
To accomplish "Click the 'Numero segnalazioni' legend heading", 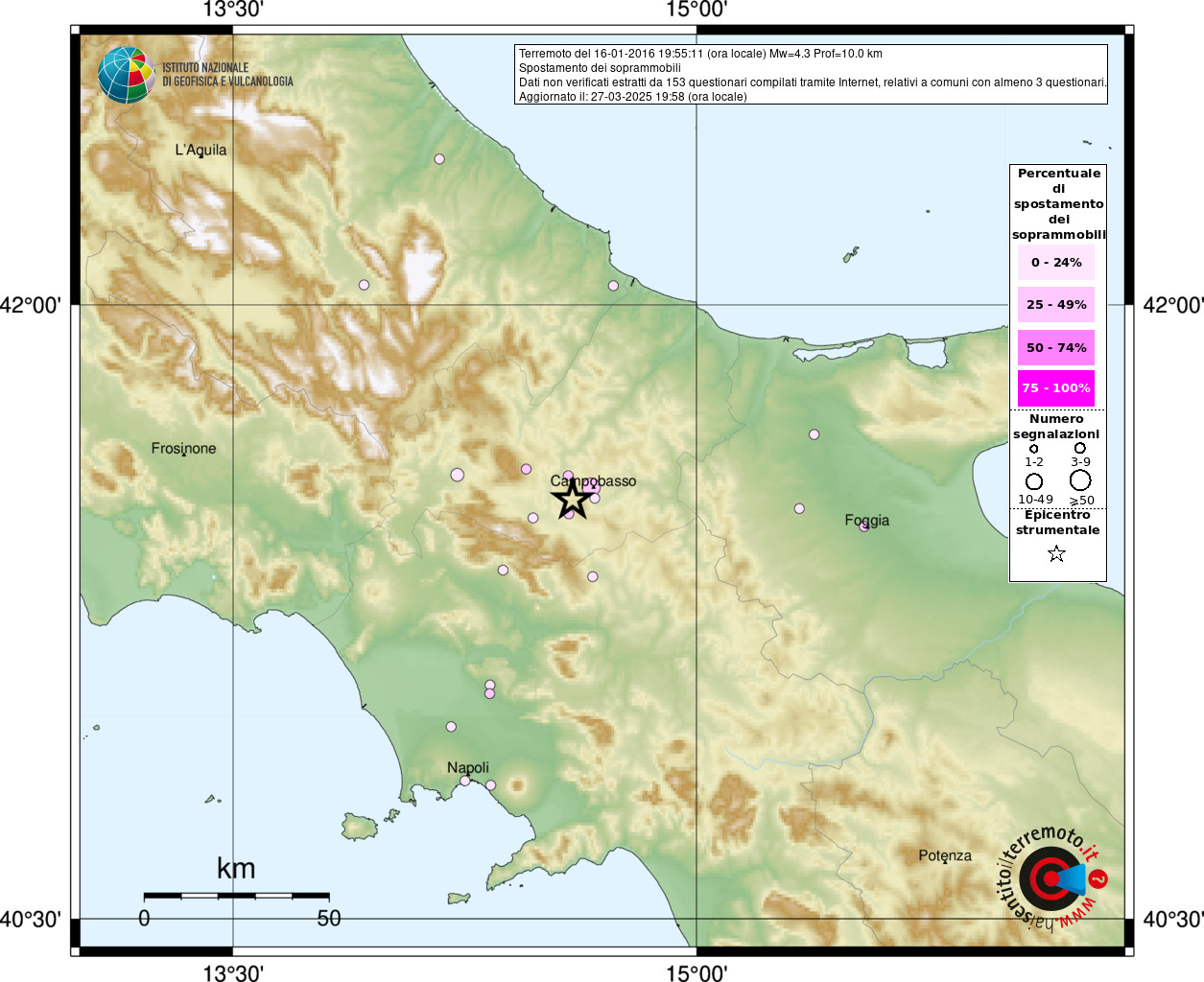I will click(1056, 427).
